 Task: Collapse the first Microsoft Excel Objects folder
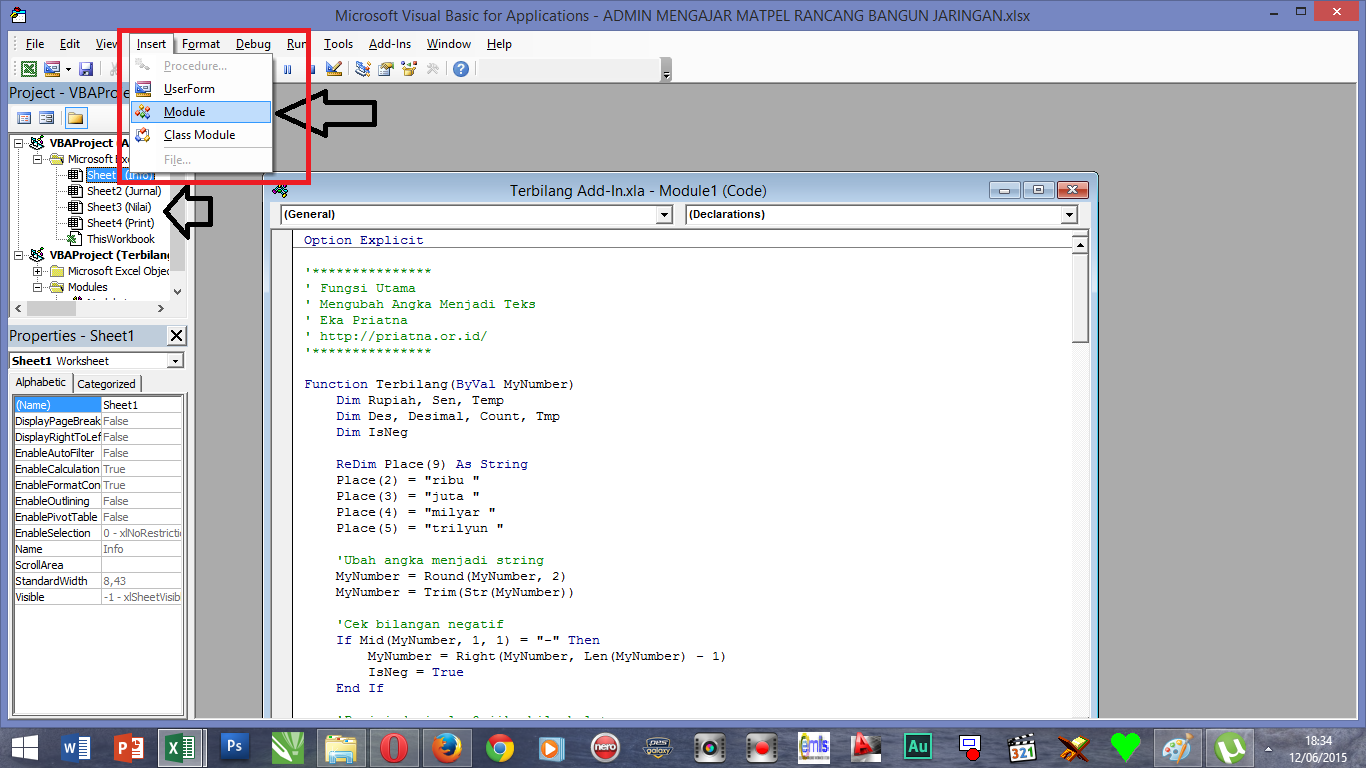[x=37, y=159]
